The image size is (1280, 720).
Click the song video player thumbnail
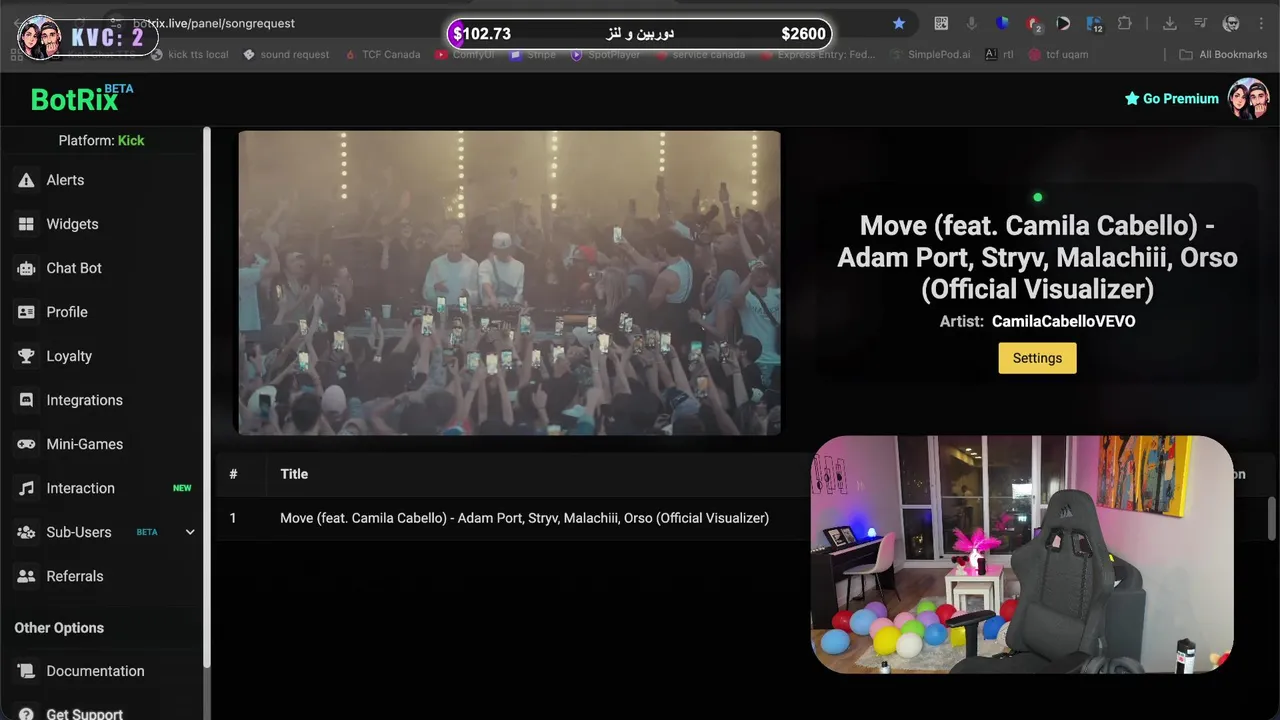point(509,283)
